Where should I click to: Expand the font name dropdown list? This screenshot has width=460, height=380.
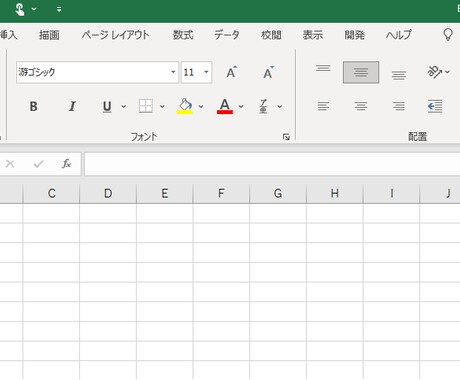coord(173,72)
